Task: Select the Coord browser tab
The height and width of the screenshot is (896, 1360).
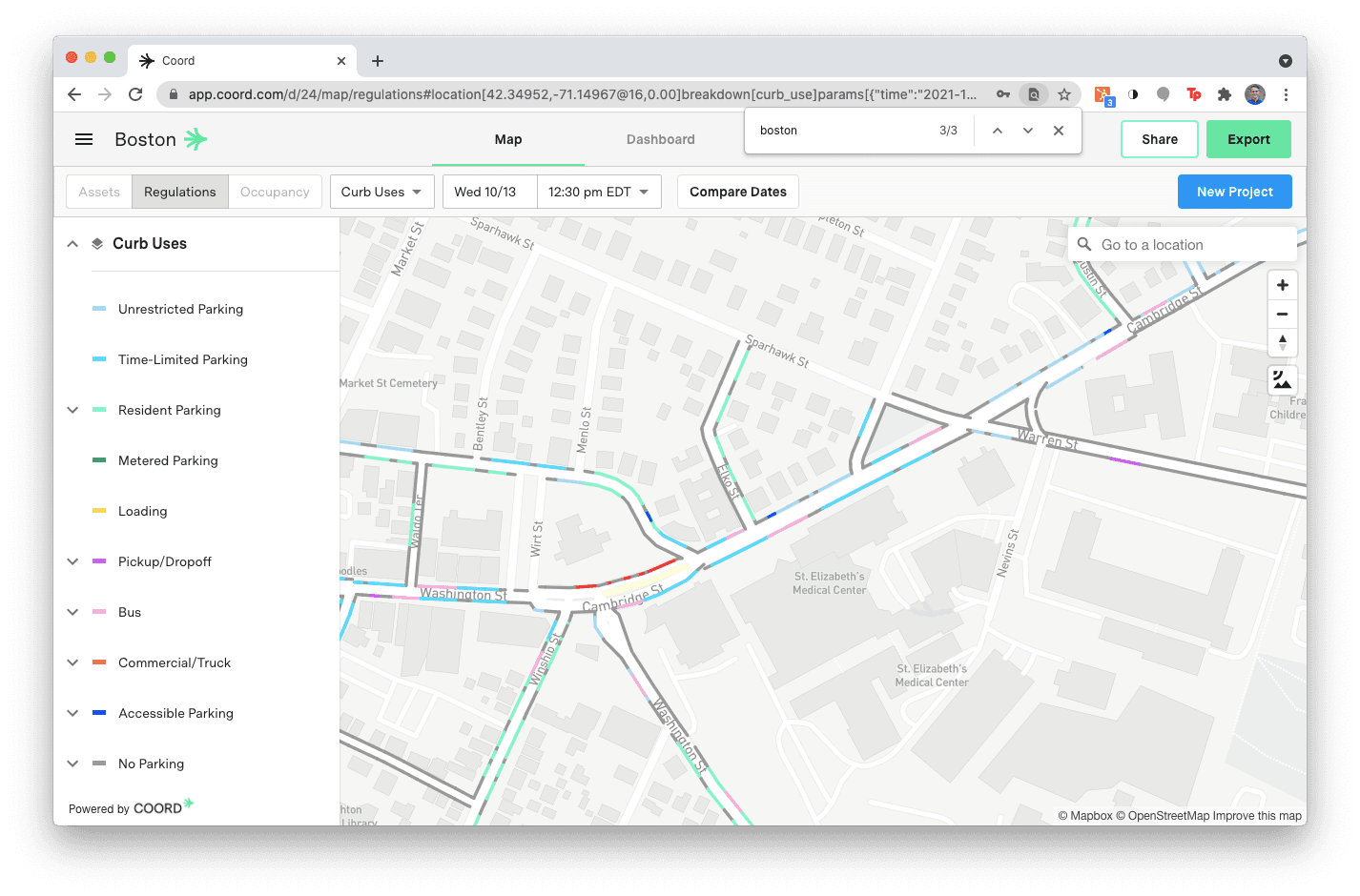Action: tap(242, 61)
